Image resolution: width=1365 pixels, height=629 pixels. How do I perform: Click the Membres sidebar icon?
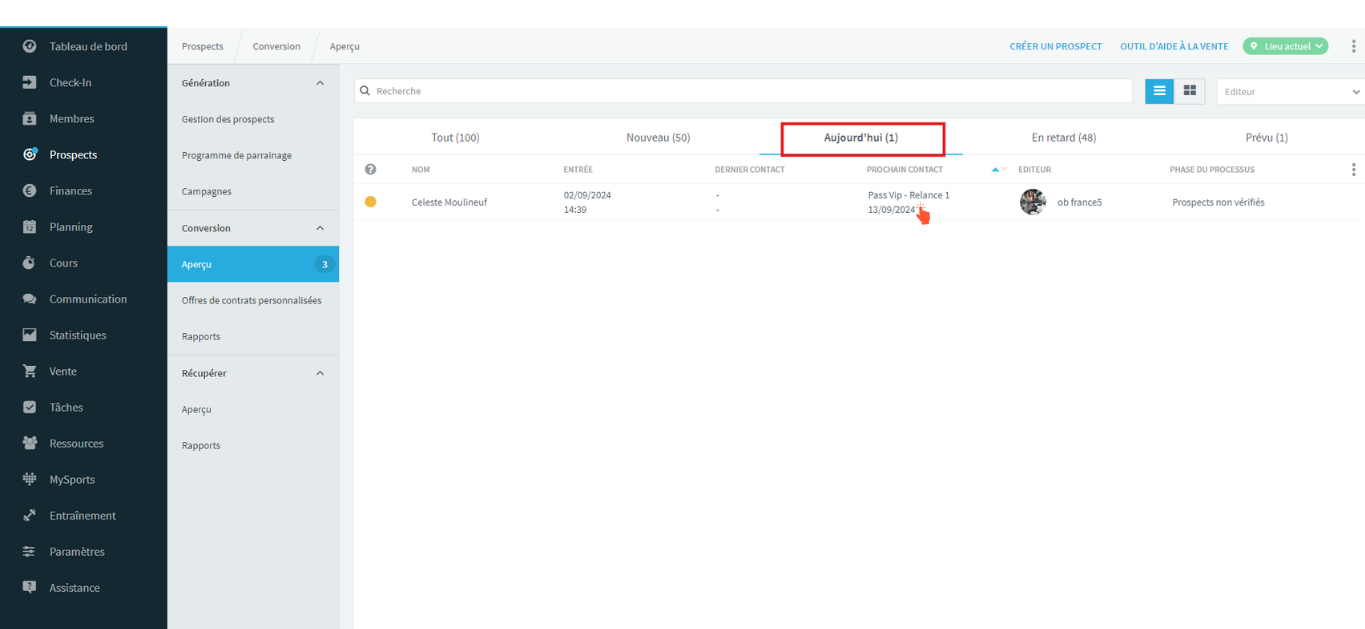tap(30, 118)
